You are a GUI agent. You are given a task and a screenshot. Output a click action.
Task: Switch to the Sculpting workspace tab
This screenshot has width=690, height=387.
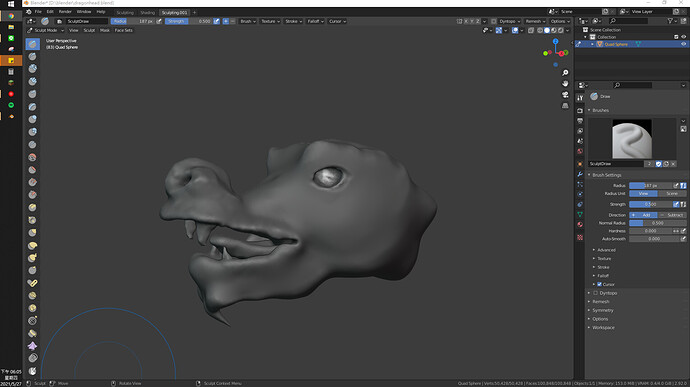point(125,13)
